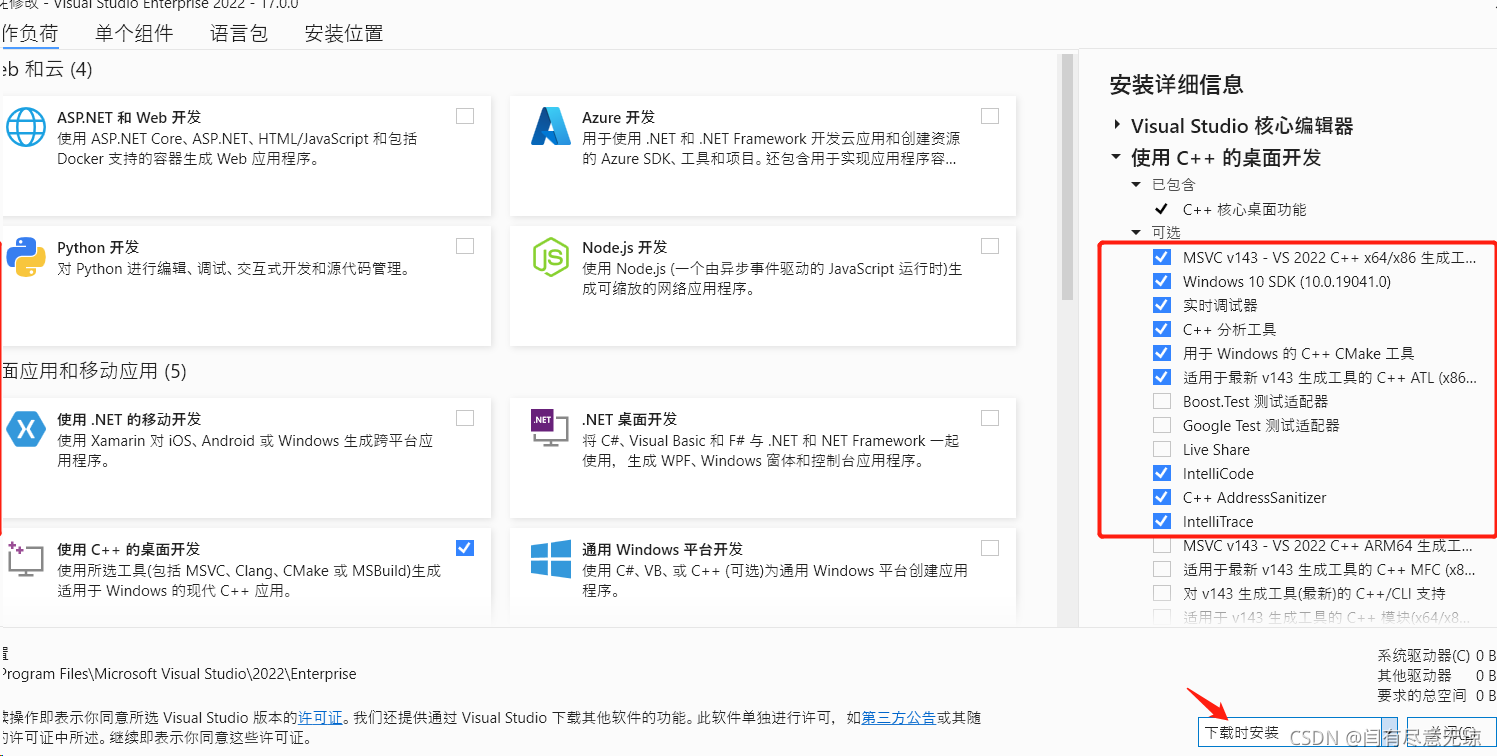Enable the 通用 Windows 平台开发 workload checkbox
The height and width of the screenshot is (756, 1497).
990,548
